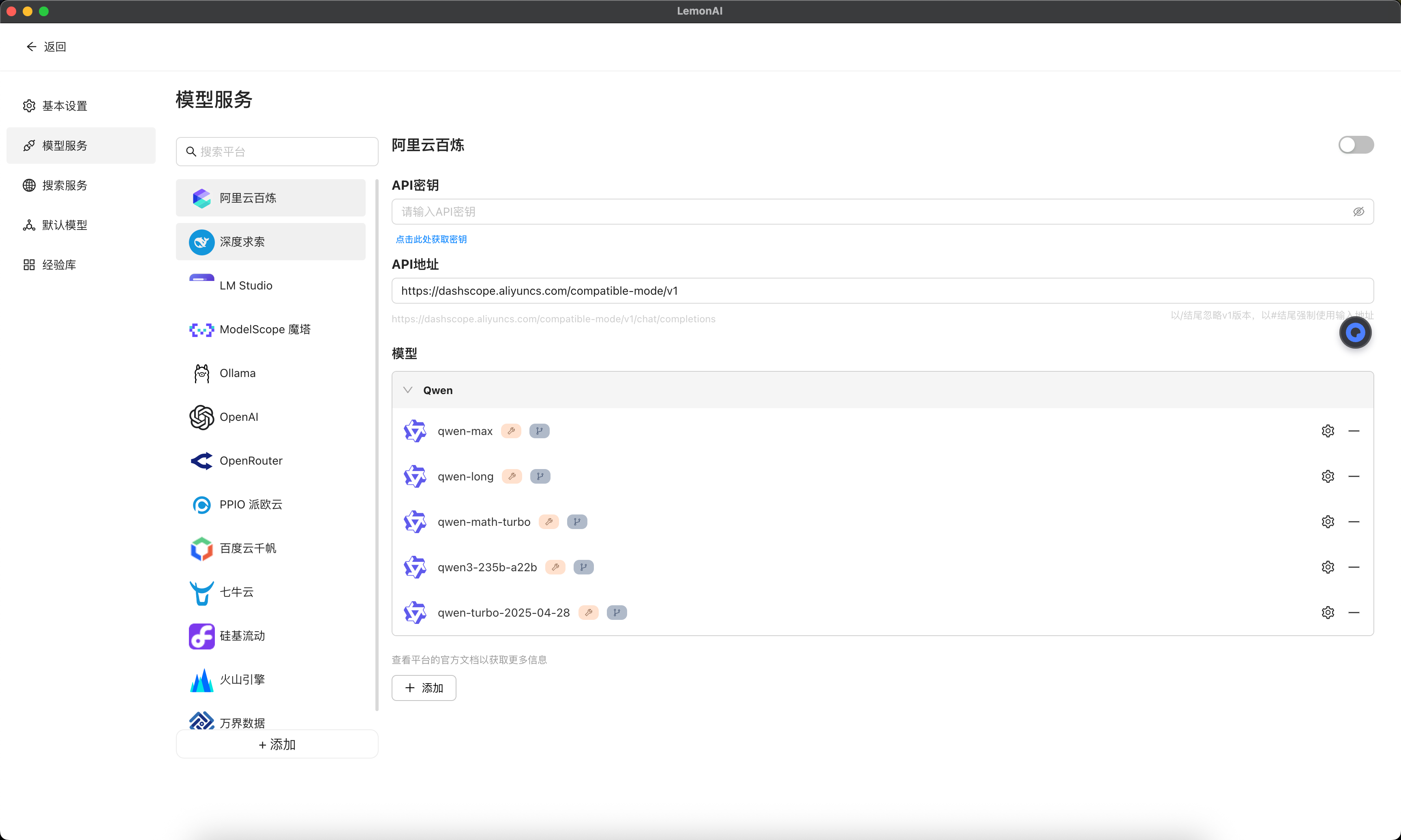Click the OpenAI logo icon
This screenshot has width=1401, height=840.
click(201, 417)
